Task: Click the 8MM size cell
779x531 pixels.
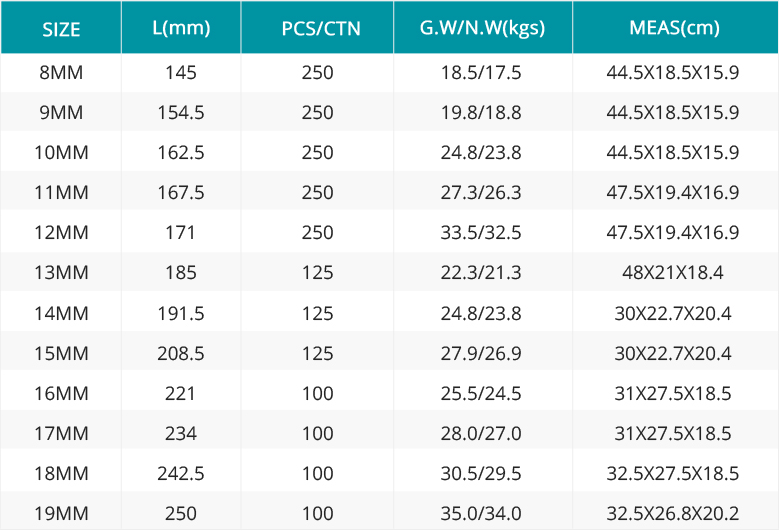Action: 61,73
